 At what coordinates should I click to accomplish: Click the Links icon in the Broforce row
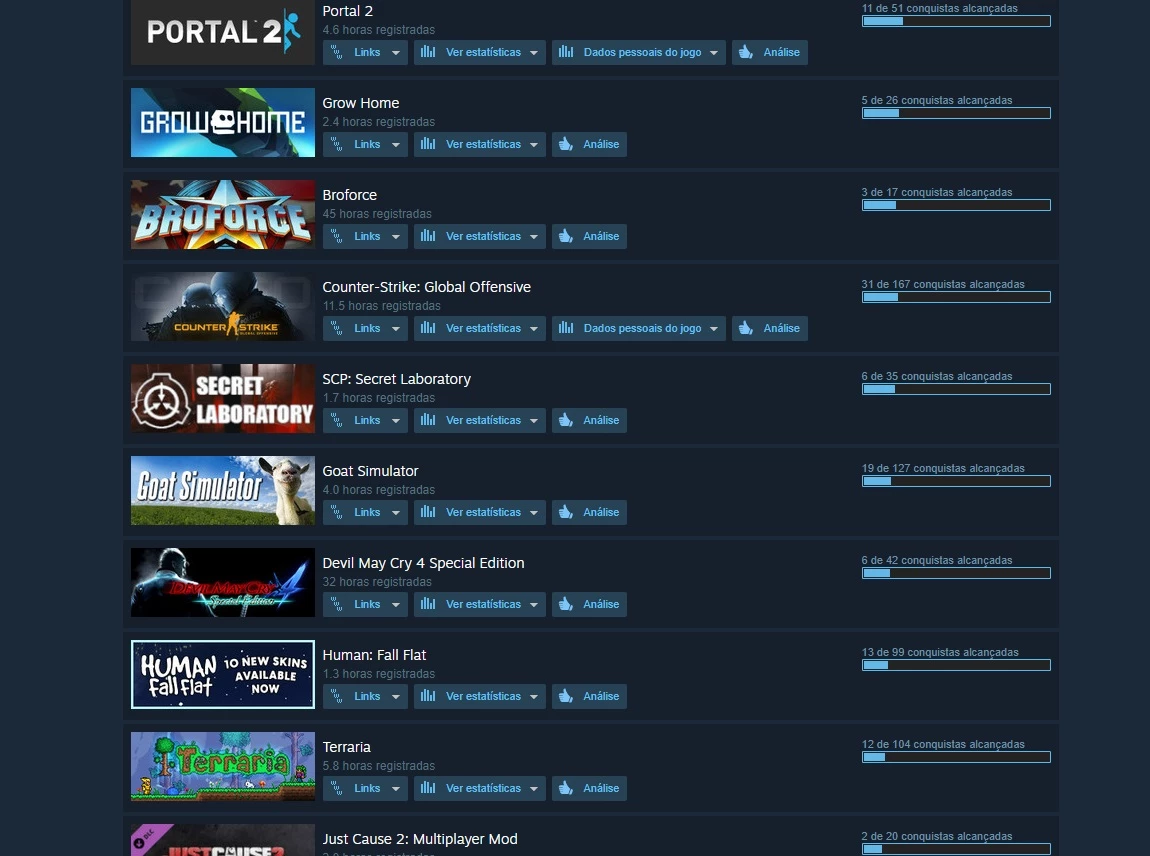click(x=337, y=236)
